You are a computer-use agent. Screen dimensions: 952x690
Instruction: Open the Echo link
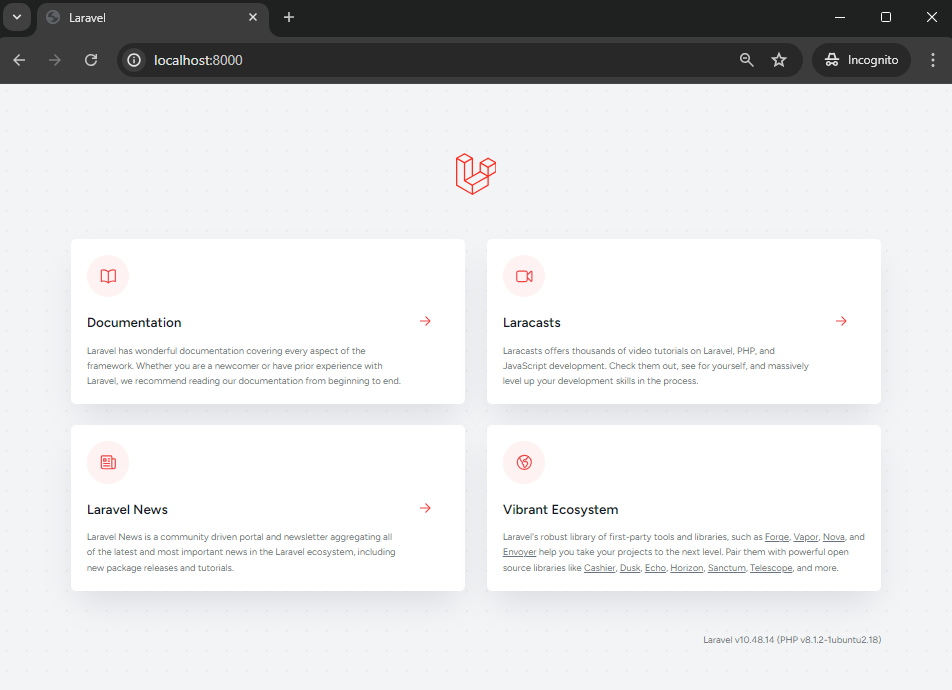(x=655, y=568)
